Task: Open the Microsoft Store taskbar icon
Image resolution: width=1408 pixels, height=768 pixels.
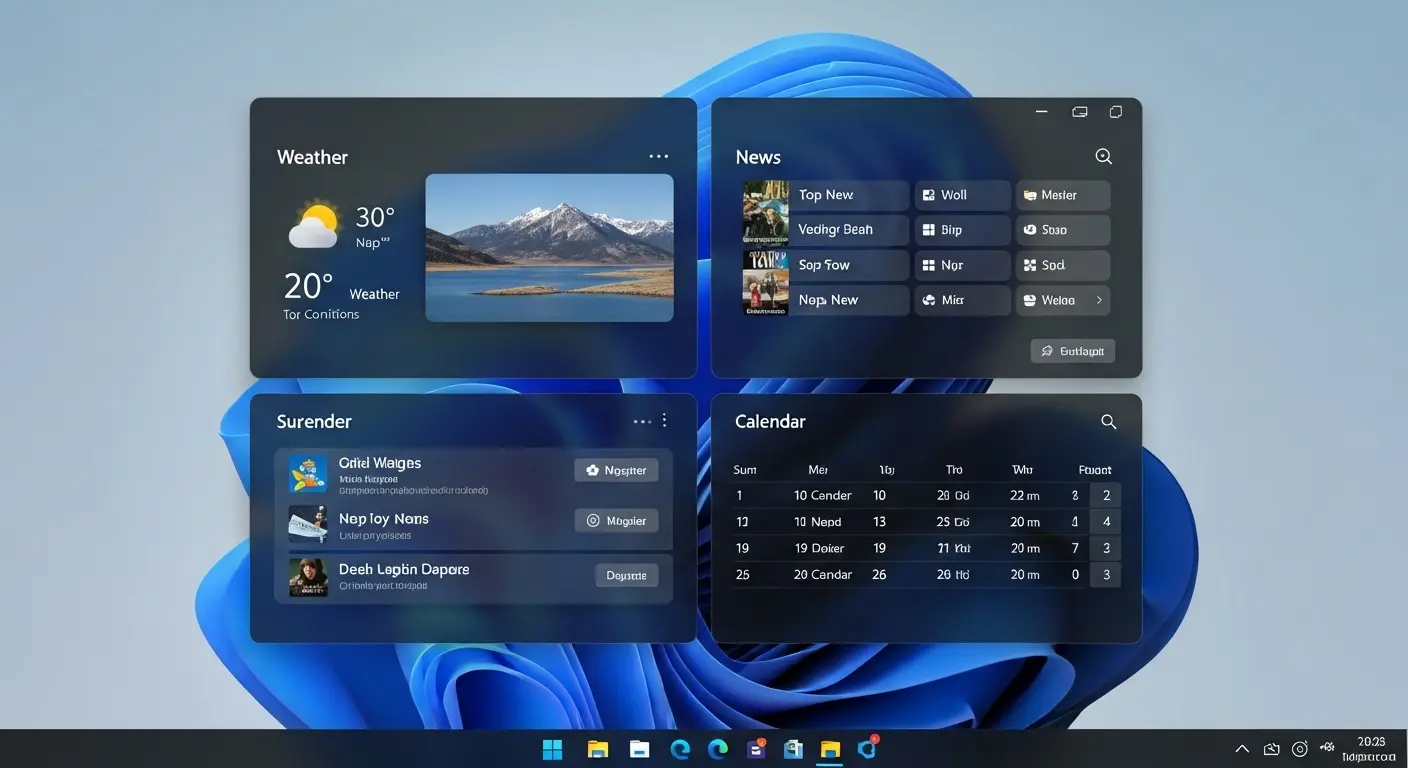Action: [x=794, y=749]
